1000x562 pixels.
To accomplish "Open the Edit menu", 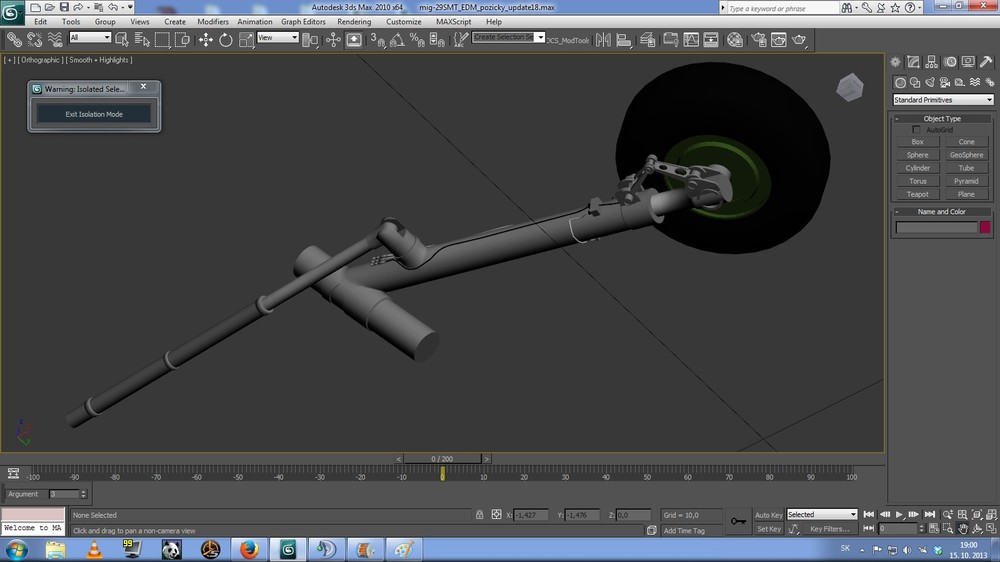I will click(41, 22).
